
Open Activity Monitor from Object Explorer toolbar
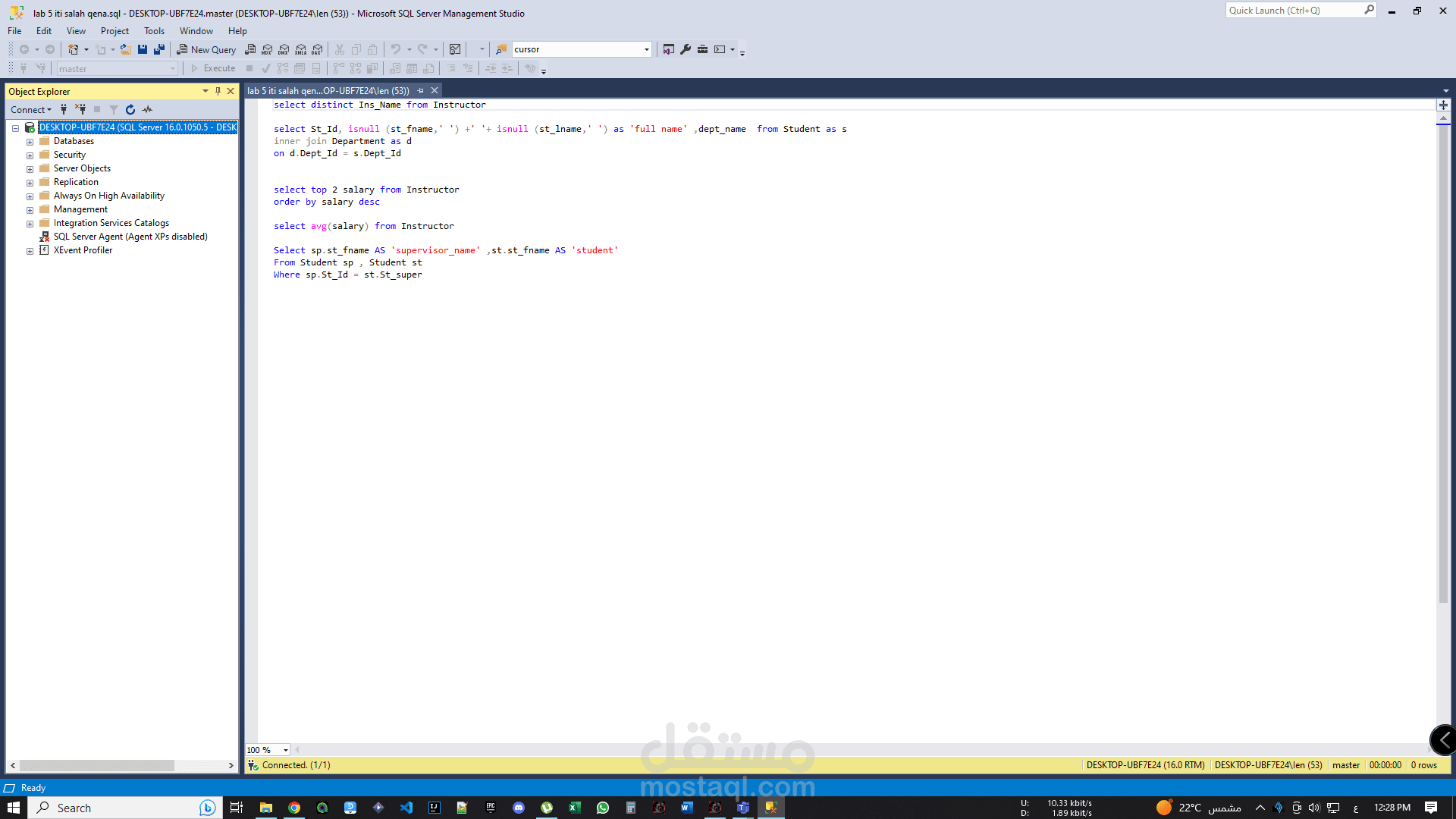(147, 110)
